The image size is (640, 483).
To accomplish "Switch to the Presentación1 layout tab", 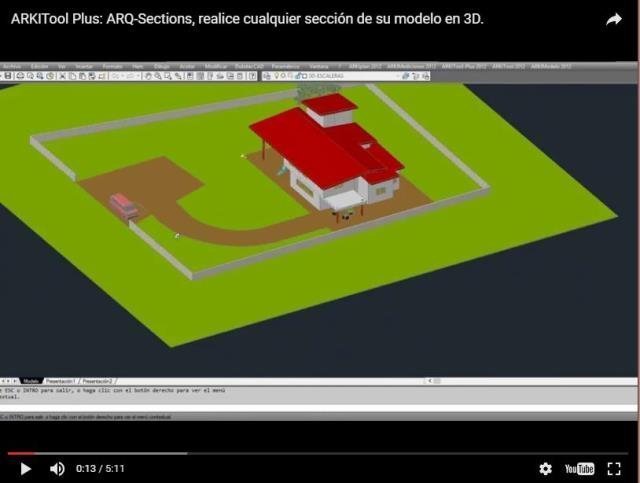I will (60, 381).
